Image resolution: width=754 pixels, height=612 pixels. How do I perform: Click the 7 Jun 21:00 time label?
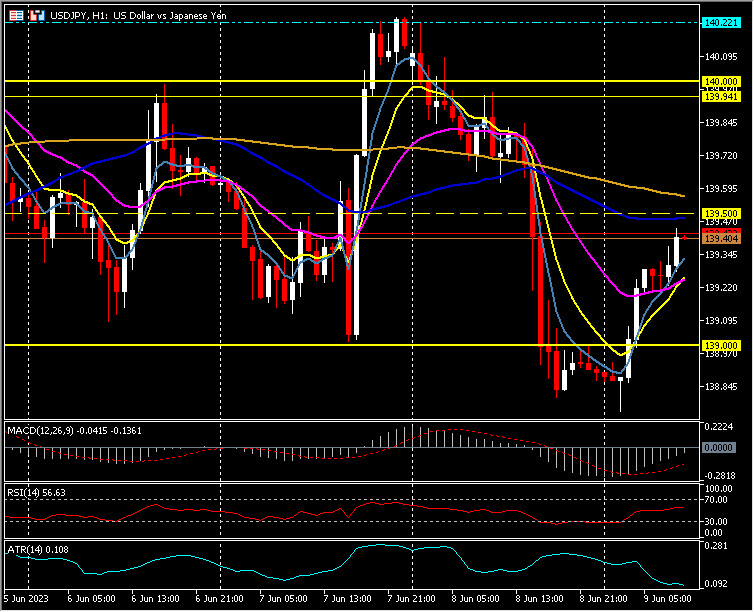click(x=412, y=597)
